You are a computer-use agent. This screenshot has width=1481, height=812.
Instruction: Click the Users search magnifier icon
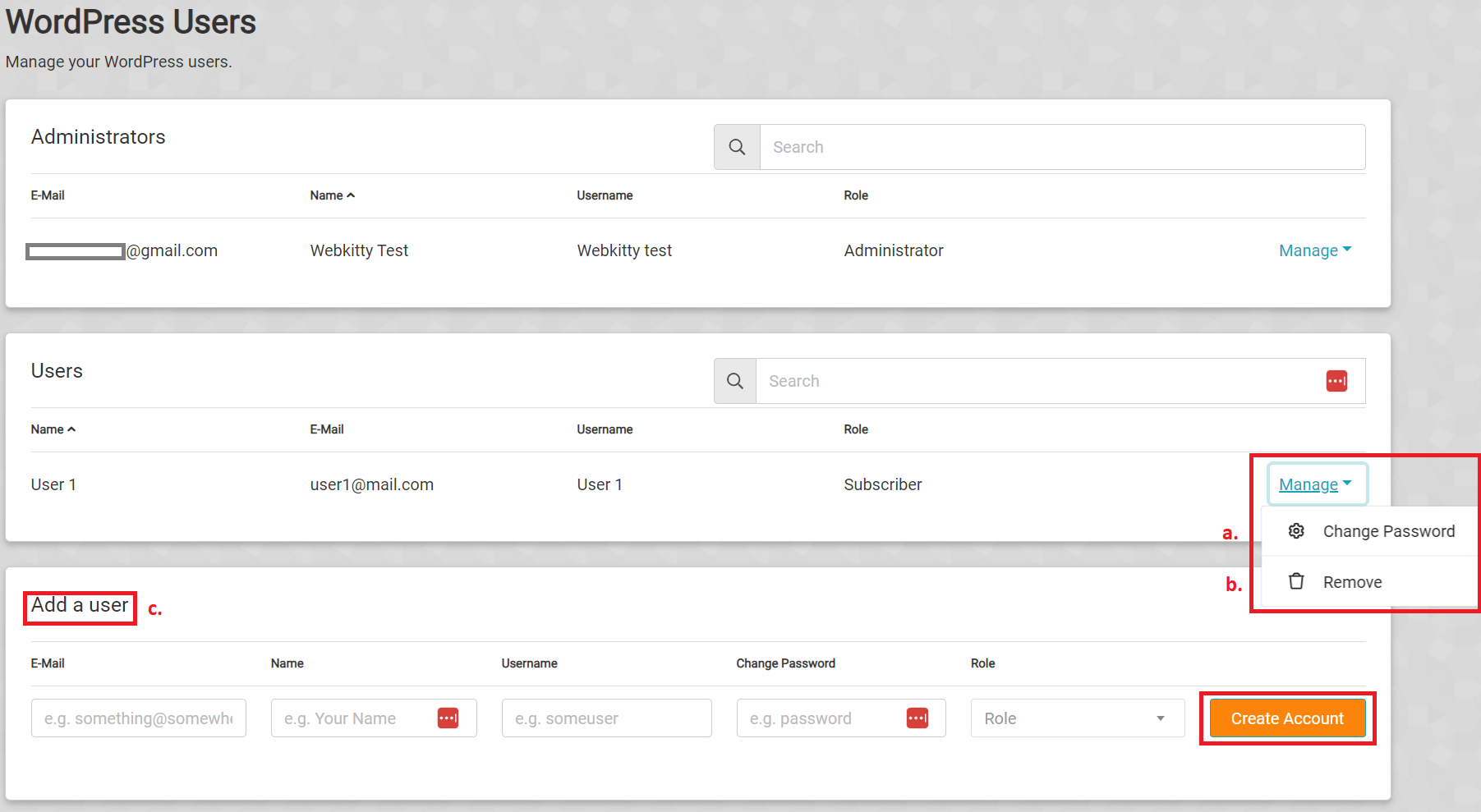[735, 381]
